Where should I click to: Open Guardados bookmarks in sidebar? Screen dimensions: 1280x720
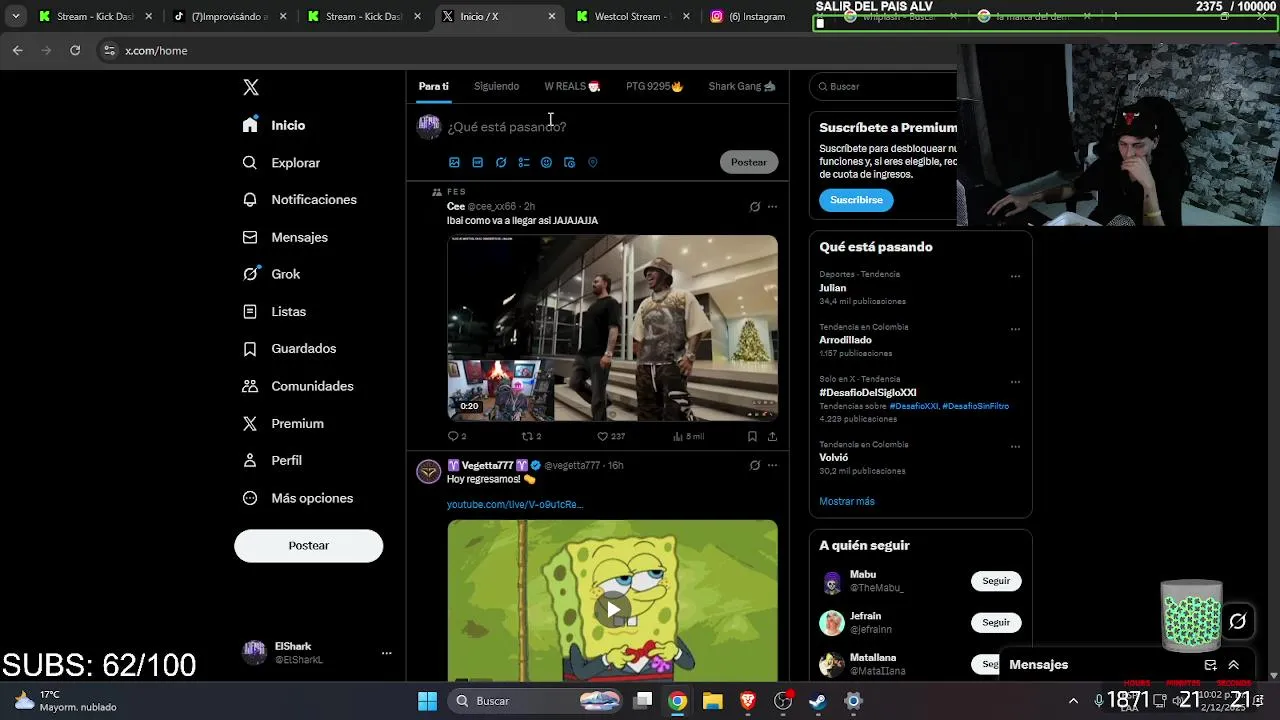[x=289, y=348]
